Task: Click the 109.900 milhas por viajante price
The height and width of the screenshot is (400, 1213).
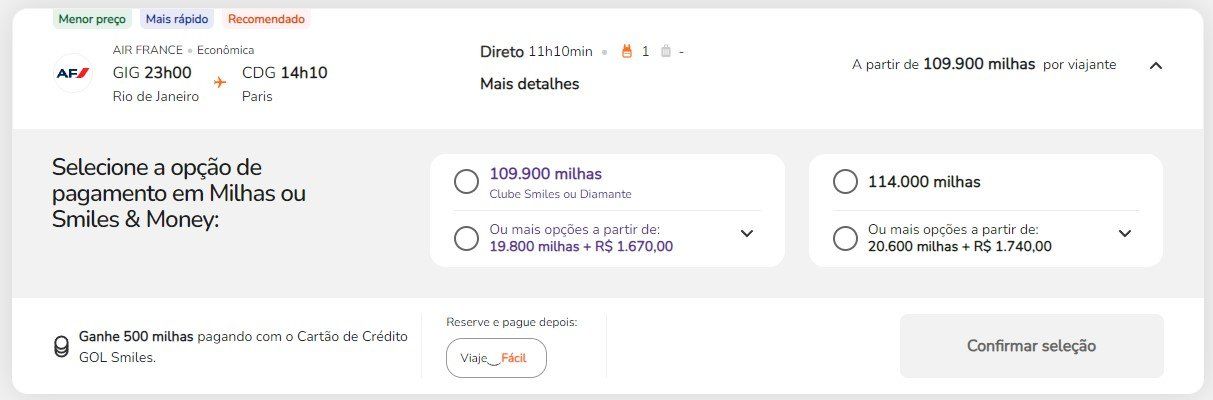Action: point(984,64)
